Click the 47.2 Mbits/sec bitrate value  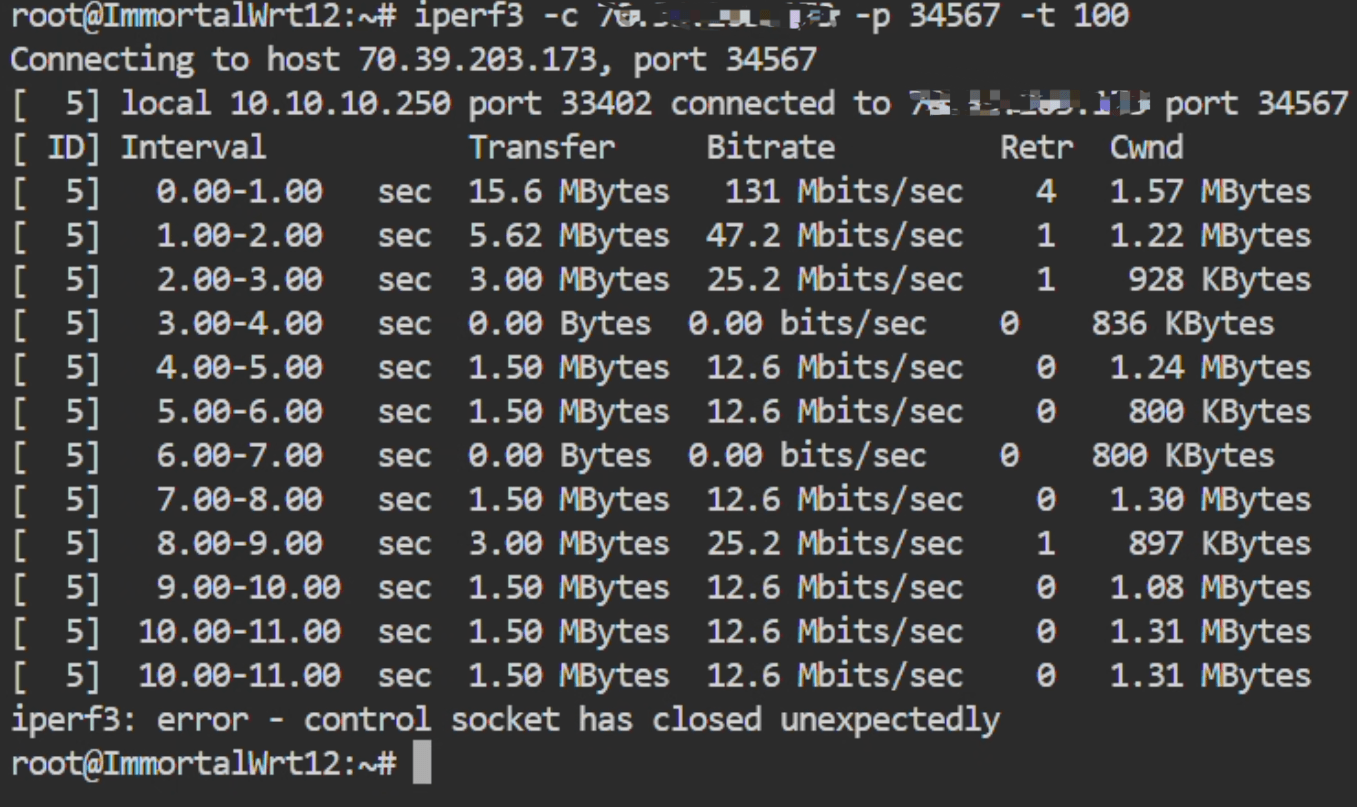coord(834,236)
